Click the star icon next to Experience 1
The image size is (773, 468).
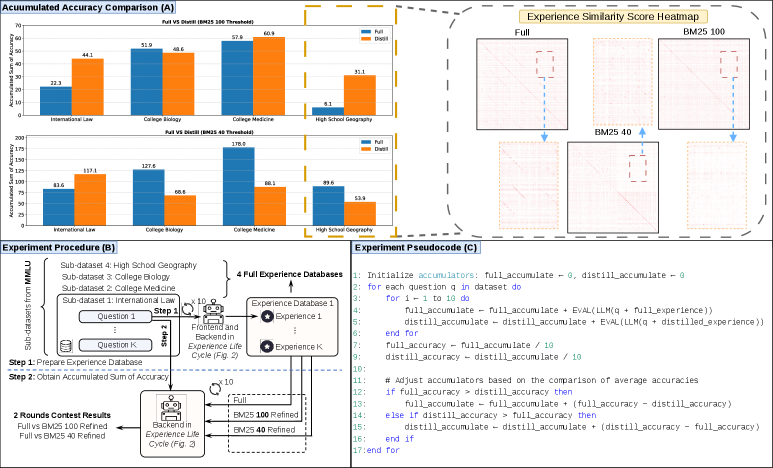(265, 316)
